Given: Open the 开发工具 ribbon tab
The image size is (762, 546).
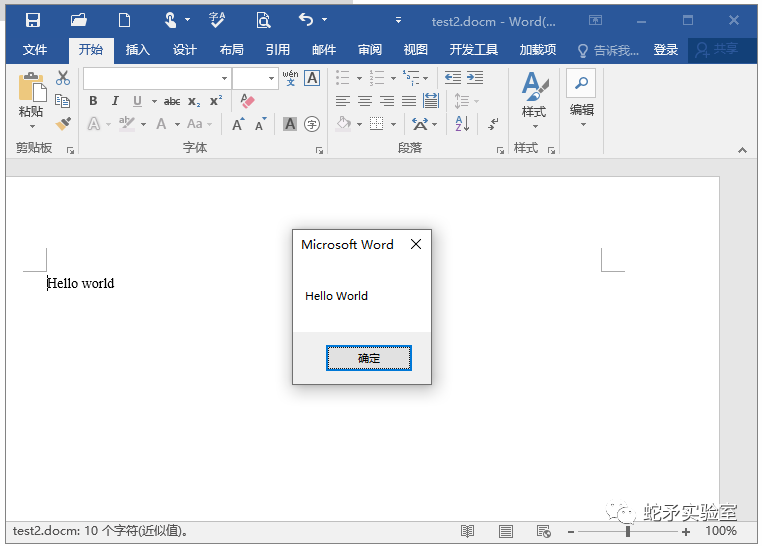Looking at the screenshot, I should 473,50.
